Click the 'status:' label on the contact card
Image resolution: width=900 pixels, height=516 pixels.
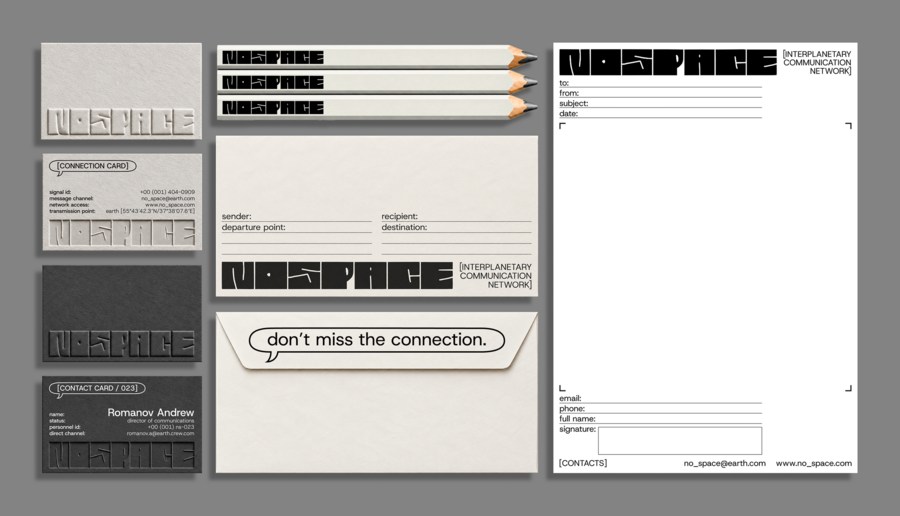[x=57, y=421]
